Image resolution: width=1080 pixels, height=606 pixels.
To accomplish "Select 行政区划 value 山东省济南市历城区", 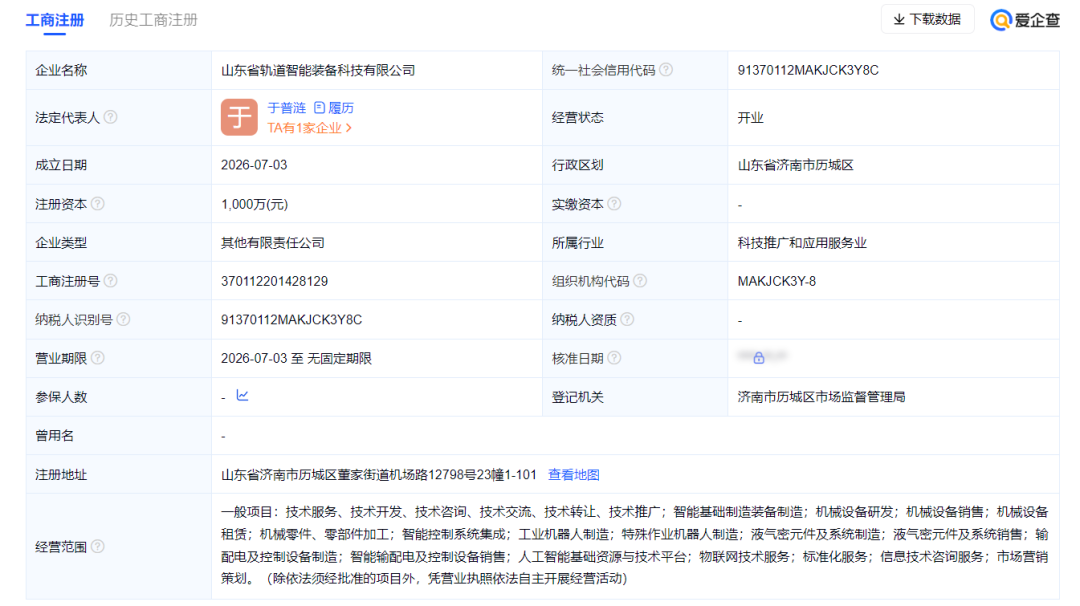I will point(796,165).
